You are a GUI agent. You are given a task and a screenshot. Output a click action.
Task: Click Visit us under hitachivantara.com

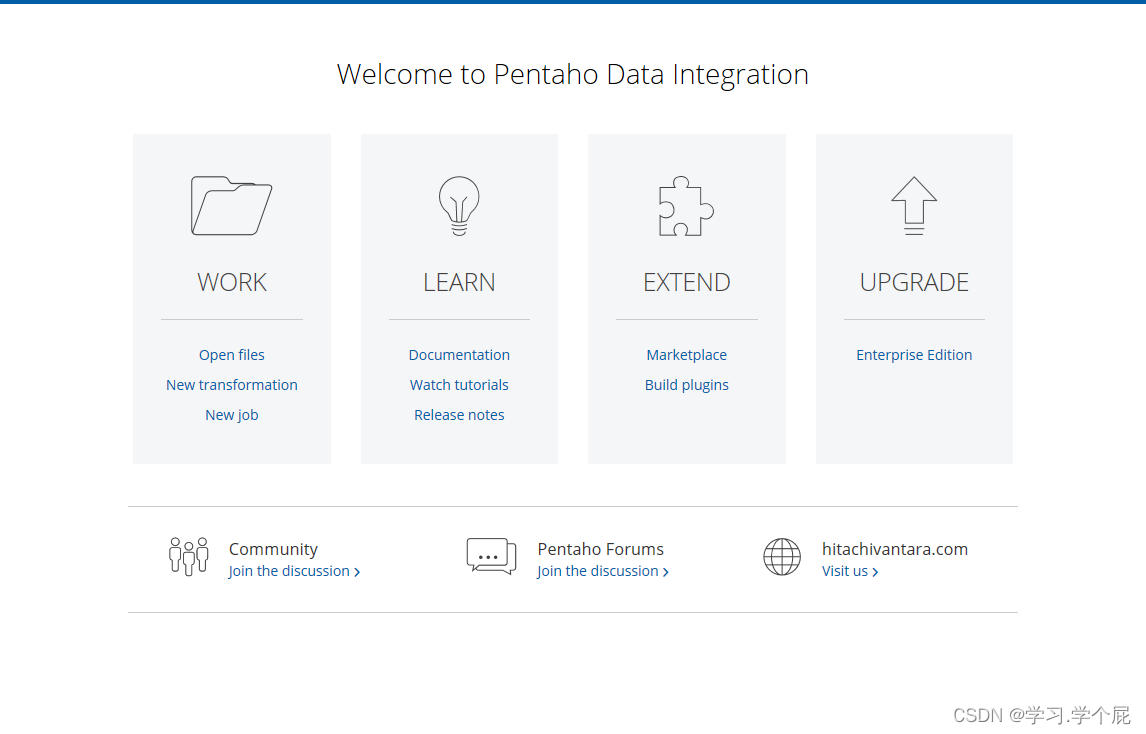[850, 571]
